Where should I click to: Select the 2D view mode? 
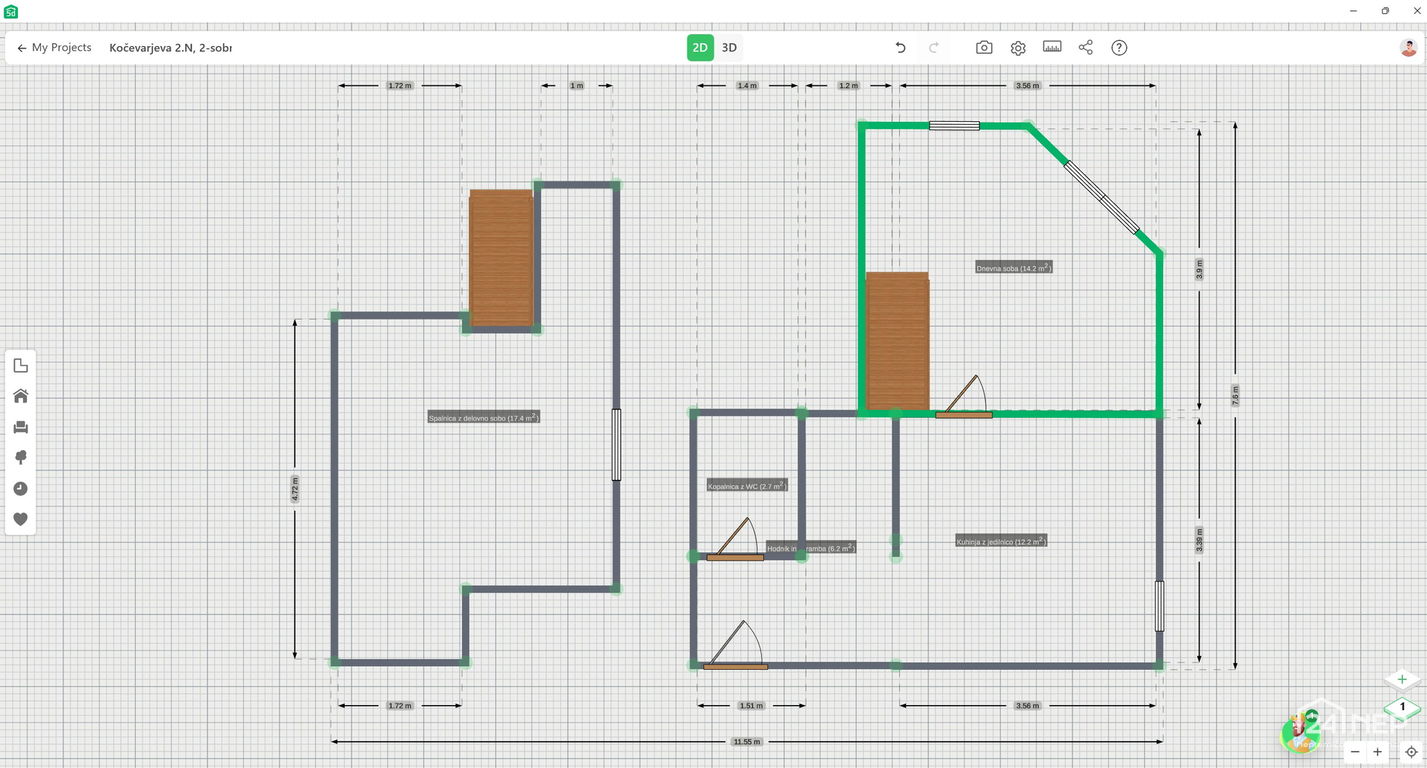700,48
